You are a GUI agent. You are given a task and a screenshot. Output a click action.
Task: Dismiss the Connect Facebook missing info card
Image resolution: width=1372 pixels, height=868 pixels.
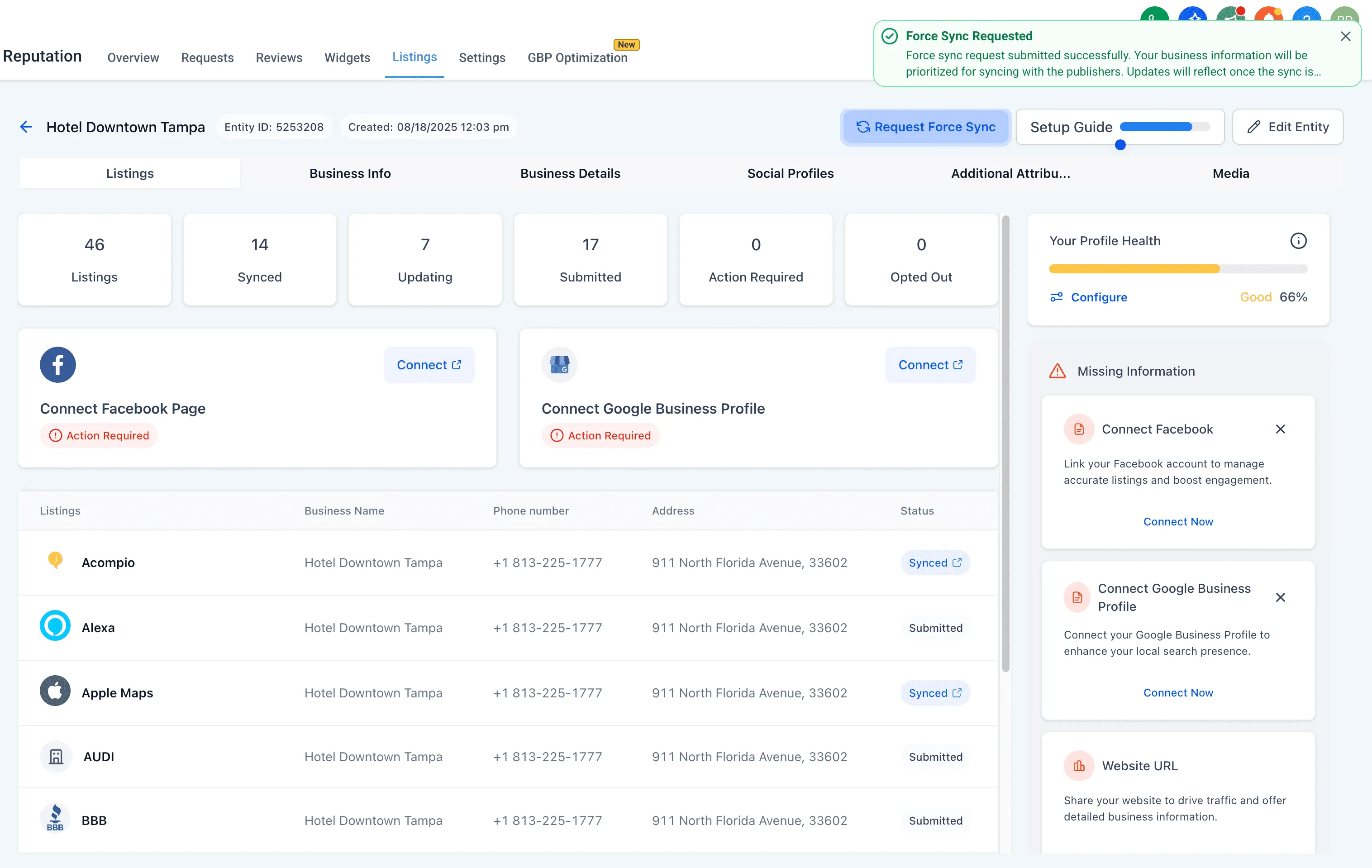point(1280,429)
